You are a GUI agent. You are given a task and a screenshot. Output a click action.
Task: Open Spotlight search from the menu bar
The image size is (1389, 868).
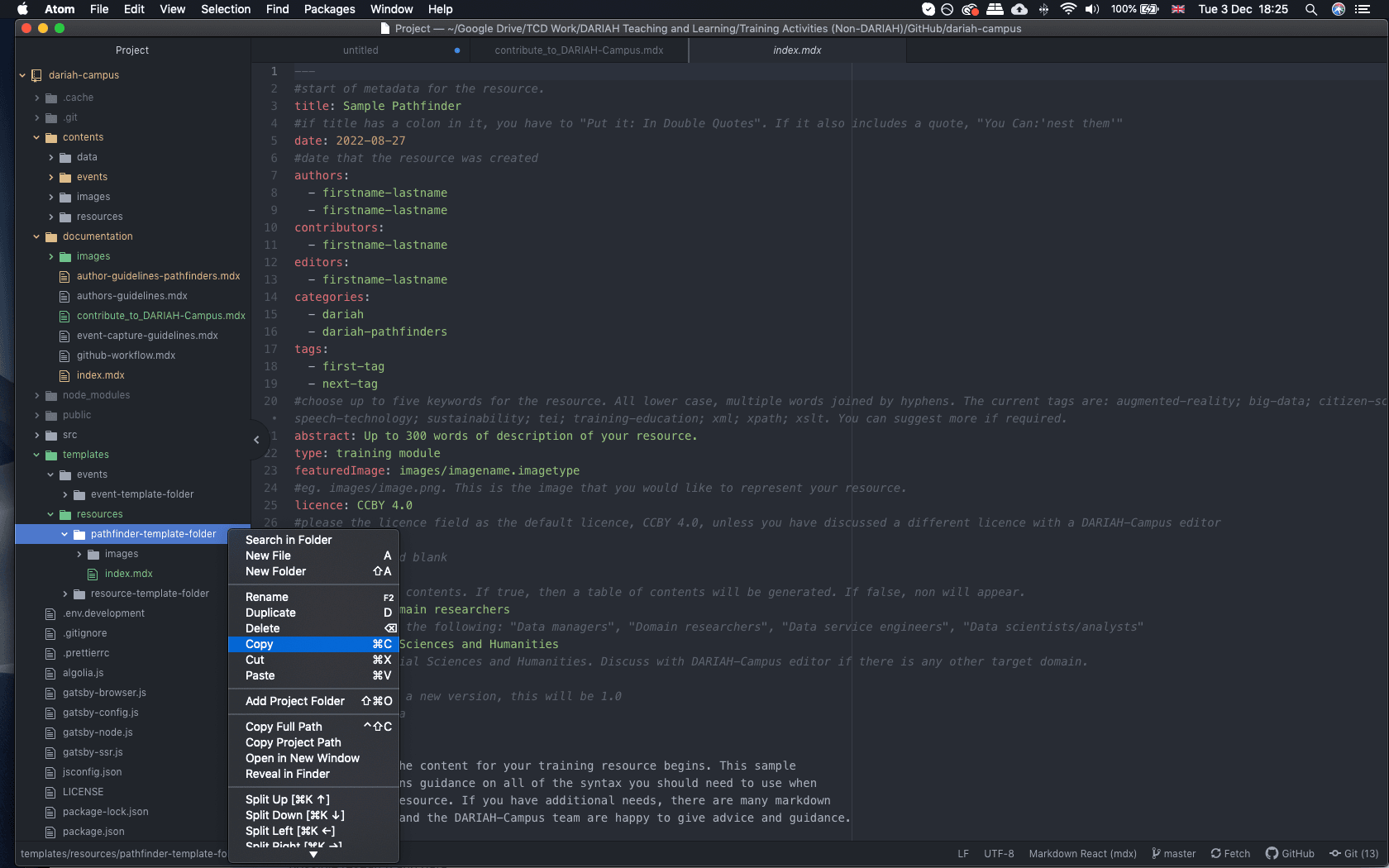click(x=1311, y=9)
